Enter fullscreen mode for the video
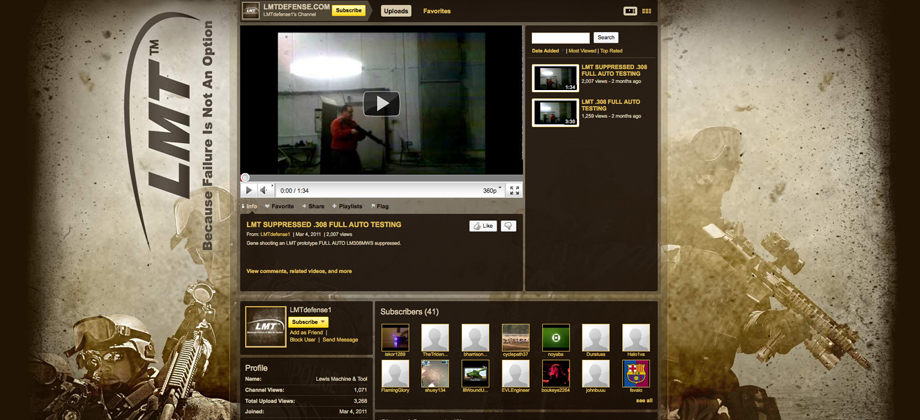 tap(514, 190)
